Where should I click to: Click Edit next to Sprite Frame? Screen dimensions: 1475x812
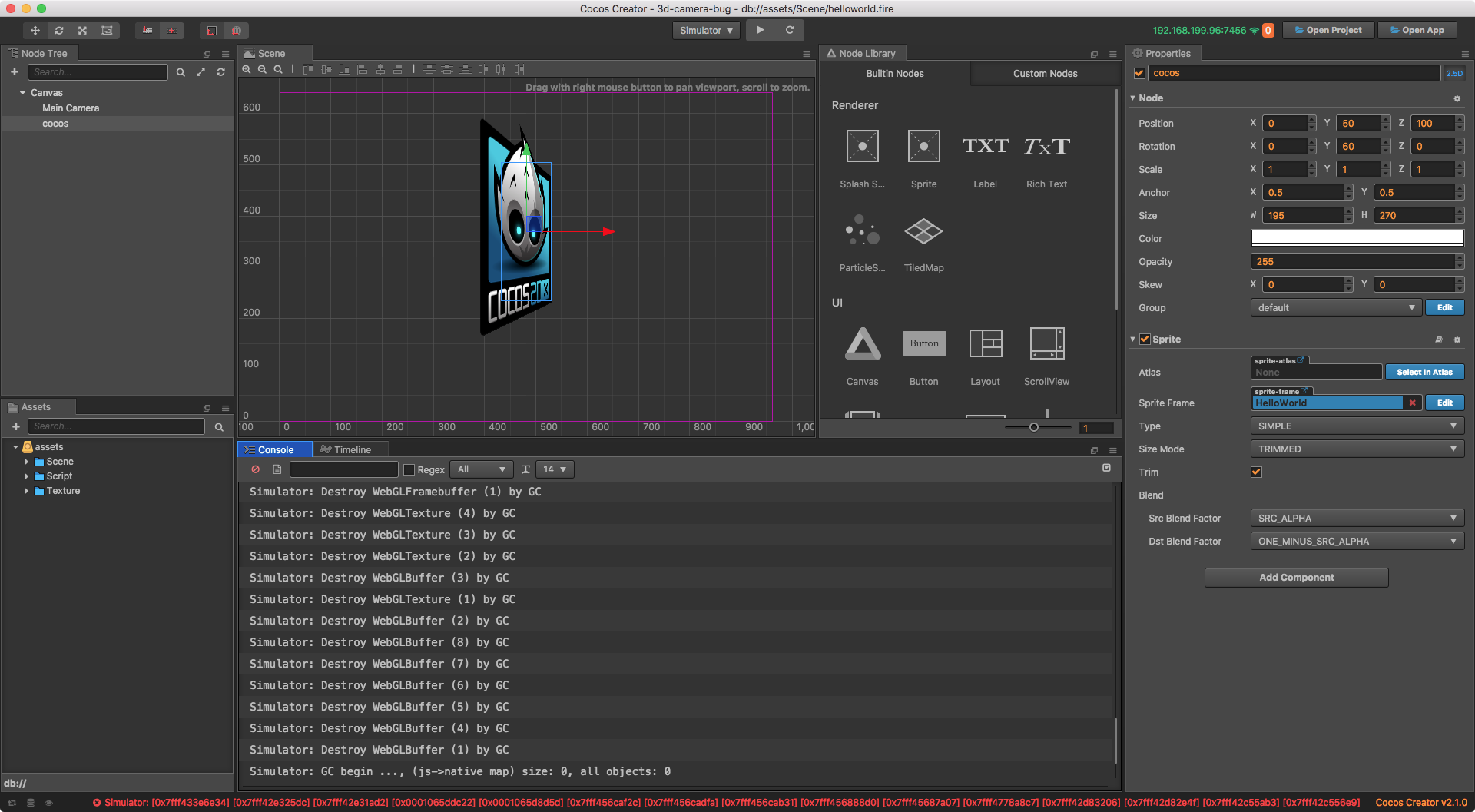coord(1445,403)
